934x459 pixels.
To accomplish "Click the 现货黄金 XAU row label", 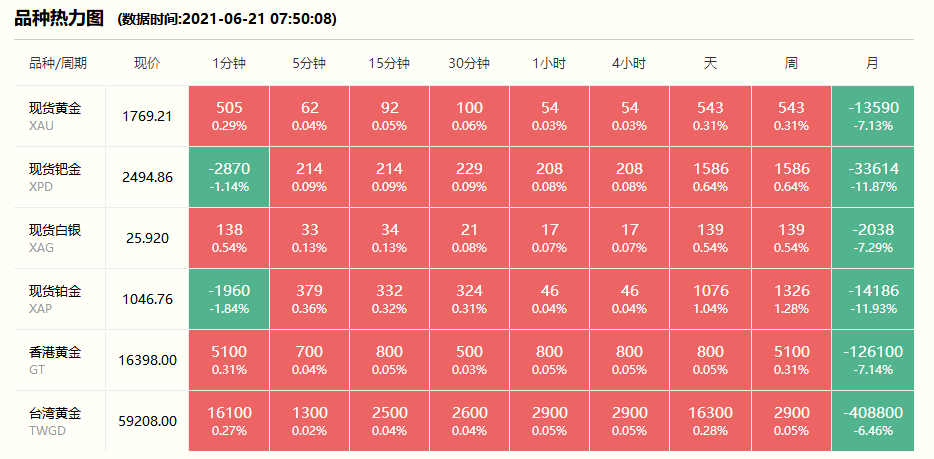I will [56, 116].
